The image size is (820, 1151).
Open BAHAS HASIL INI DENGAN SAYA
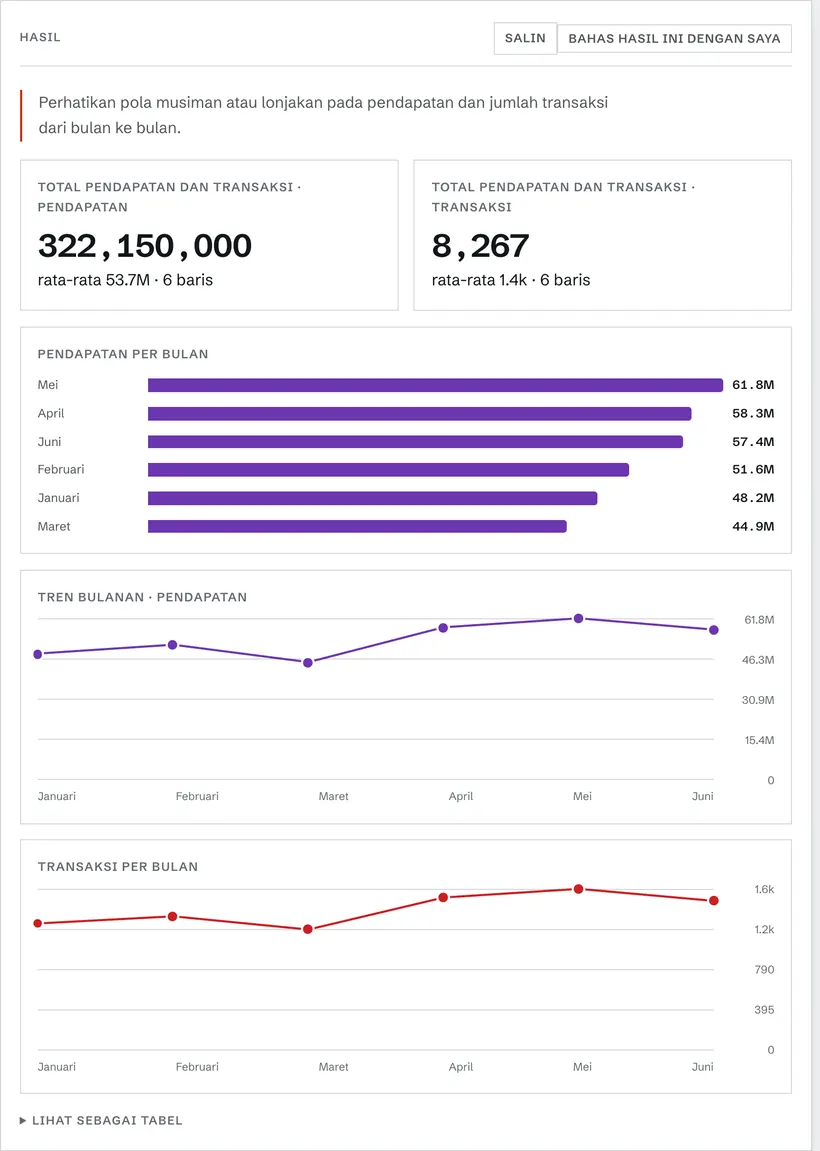coord(674,38)
